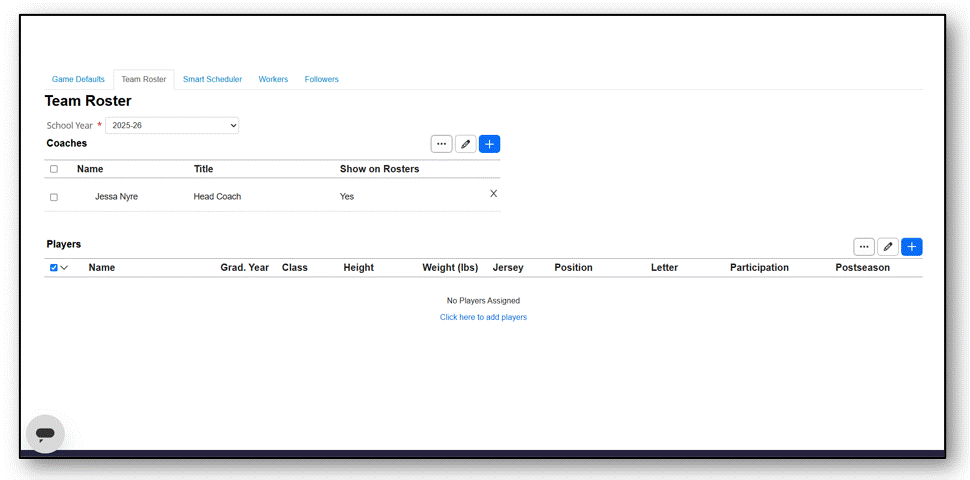Add a coach with the blue plus button
970x480 pixels.
point(489,144)
